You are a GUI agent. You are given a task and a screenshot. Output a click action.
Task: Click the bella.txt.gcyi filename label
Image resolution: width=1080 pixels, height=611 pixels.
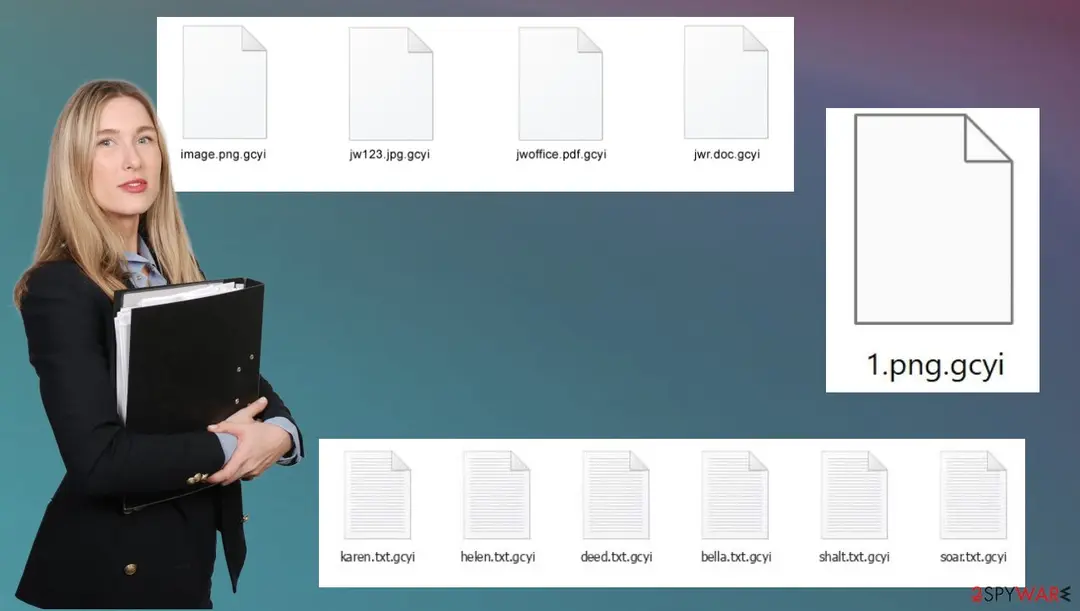coord(736,557)
